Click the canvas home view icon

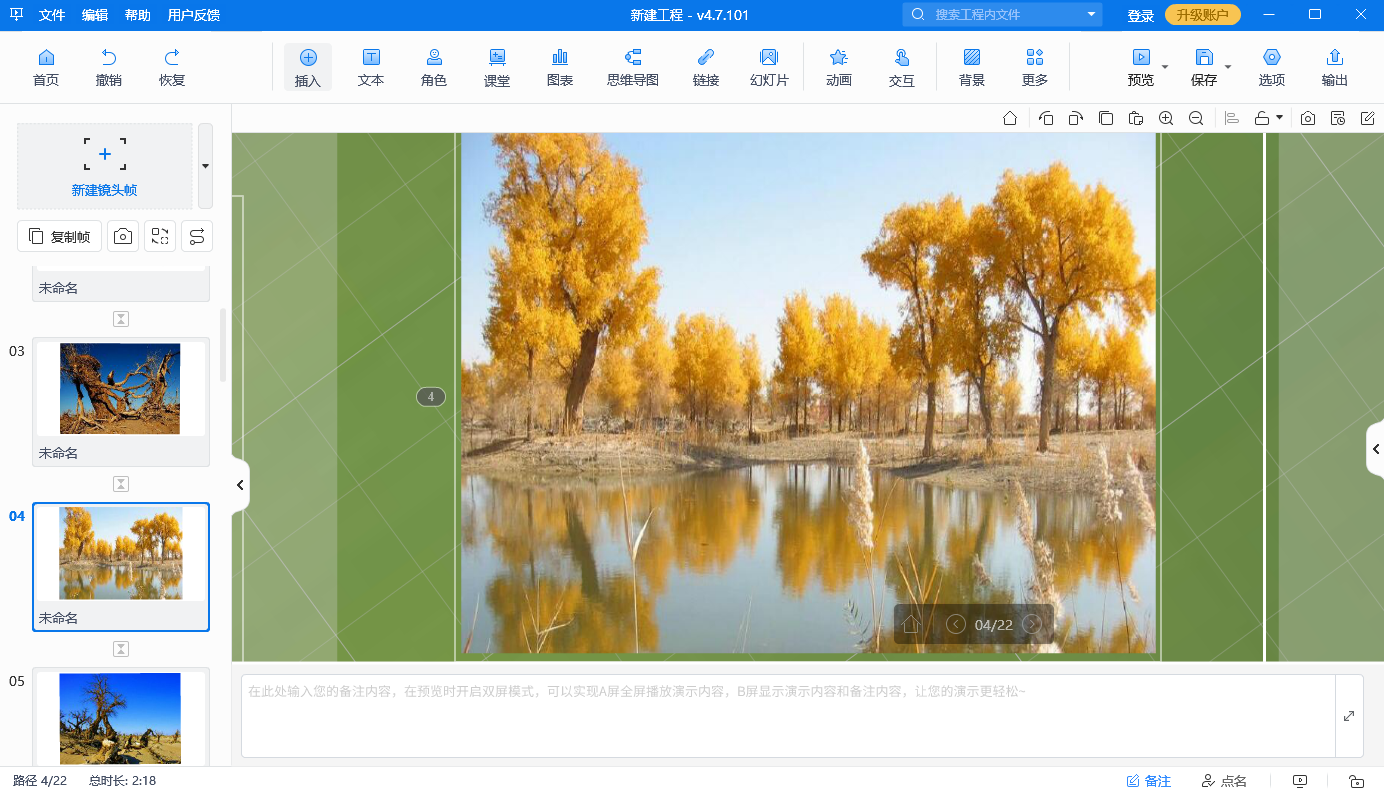(1010, 118)
